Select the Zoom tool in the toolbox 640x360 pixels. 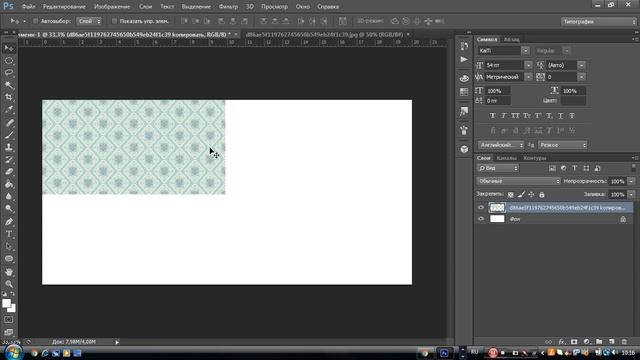(x=9, y=284)
